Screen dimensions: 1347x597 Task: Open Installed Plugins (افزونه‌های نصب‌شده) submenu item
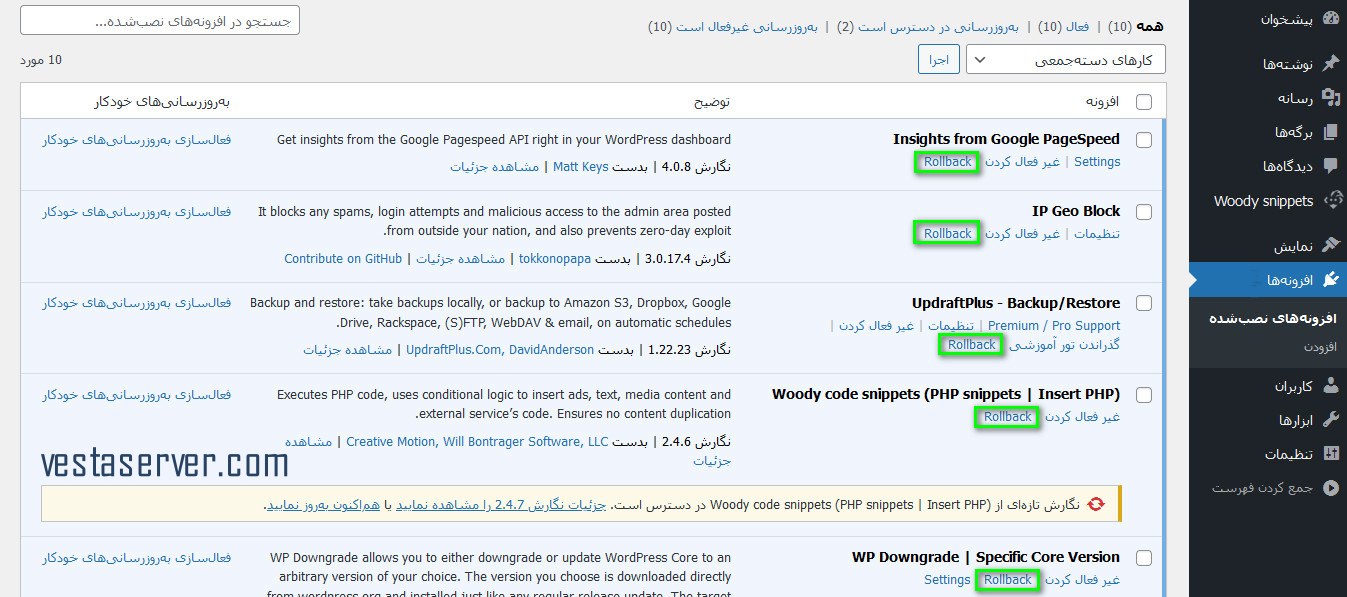tap(1273, 318)
